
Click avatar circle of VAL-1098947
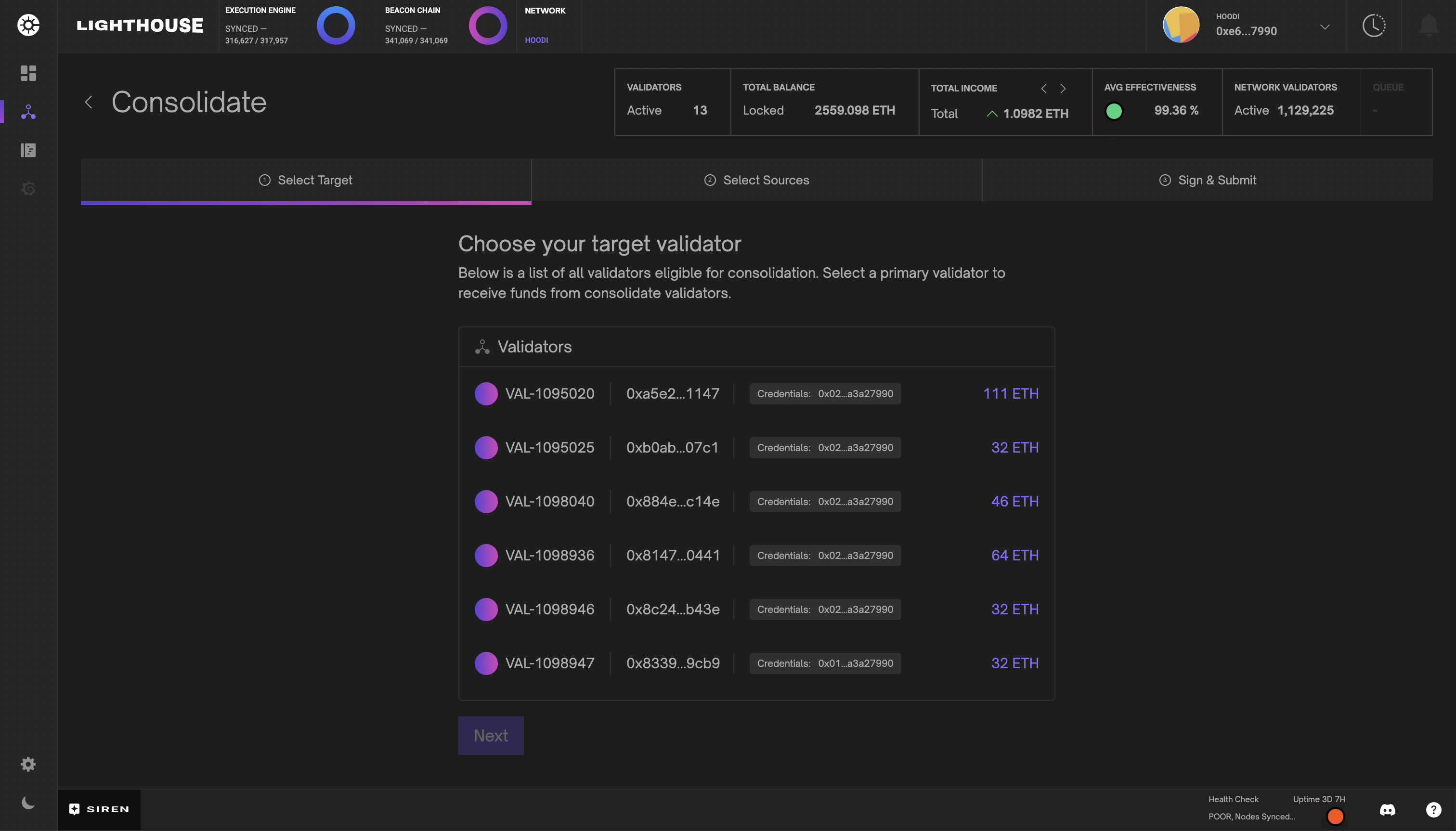[486, 663]
